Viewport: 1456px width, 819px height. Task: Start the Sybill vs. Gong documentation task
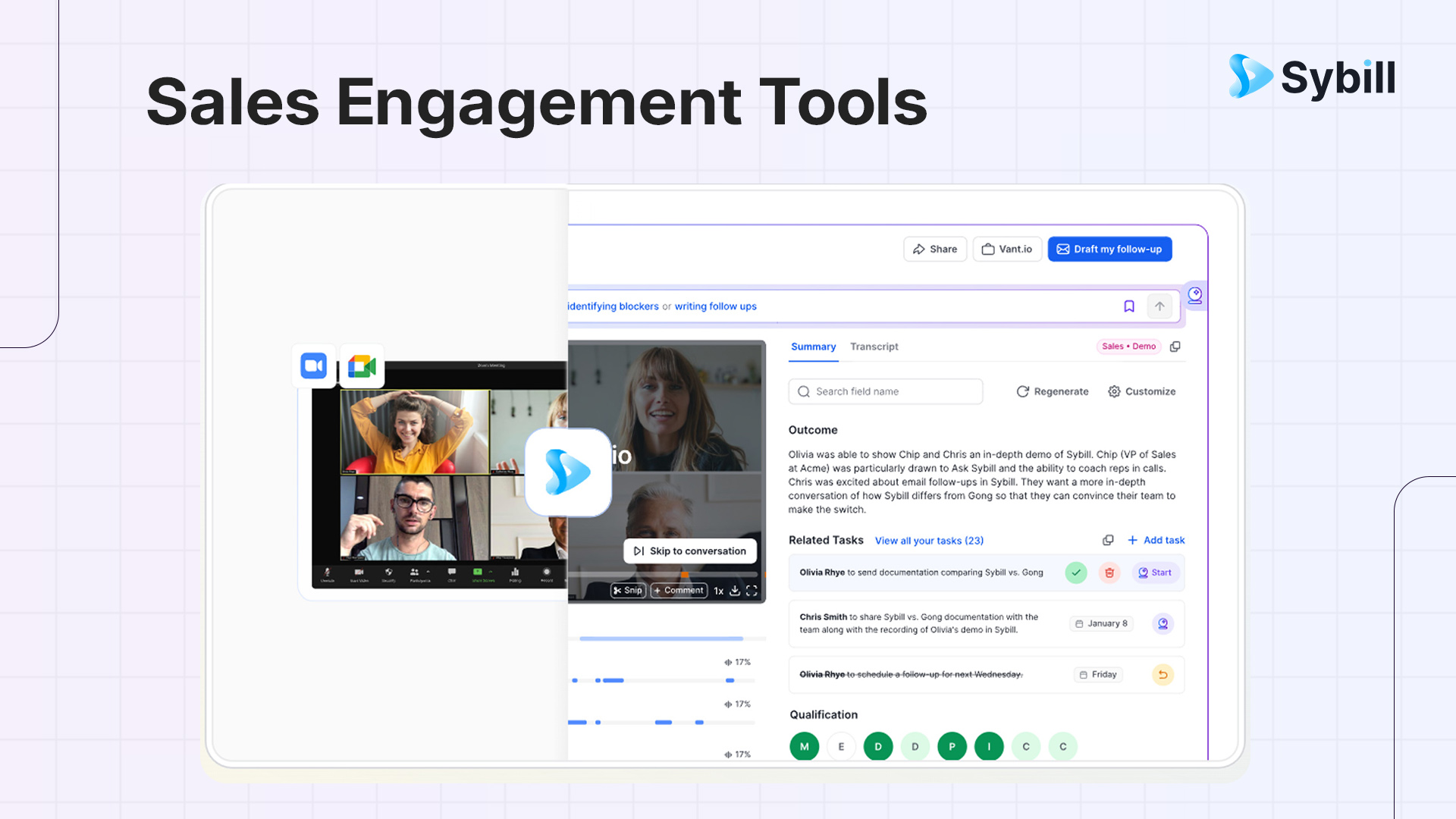point(1155,573)
